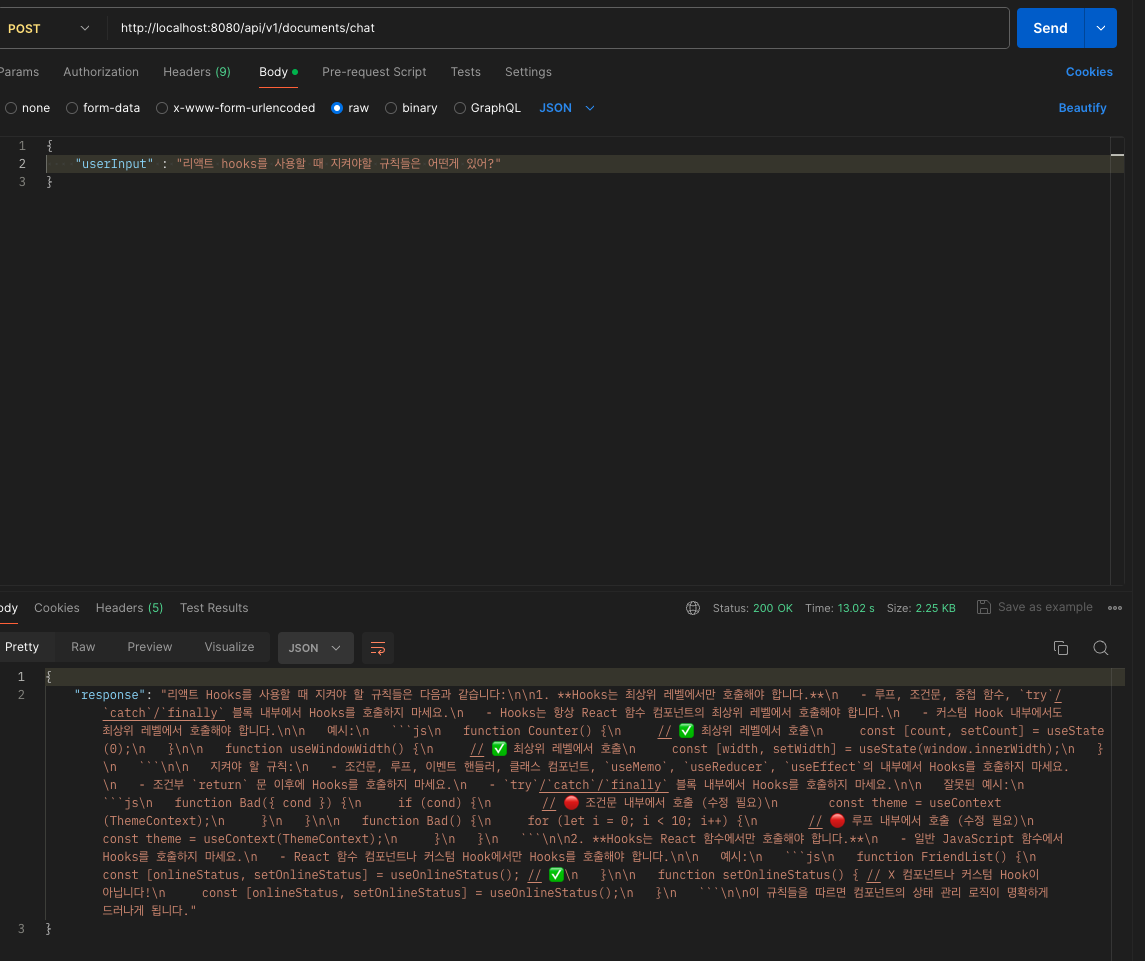This screenshot has height=961, width=1145.
Task: Click the response size 2.25 KB
Action: click(x=936, y=608)
